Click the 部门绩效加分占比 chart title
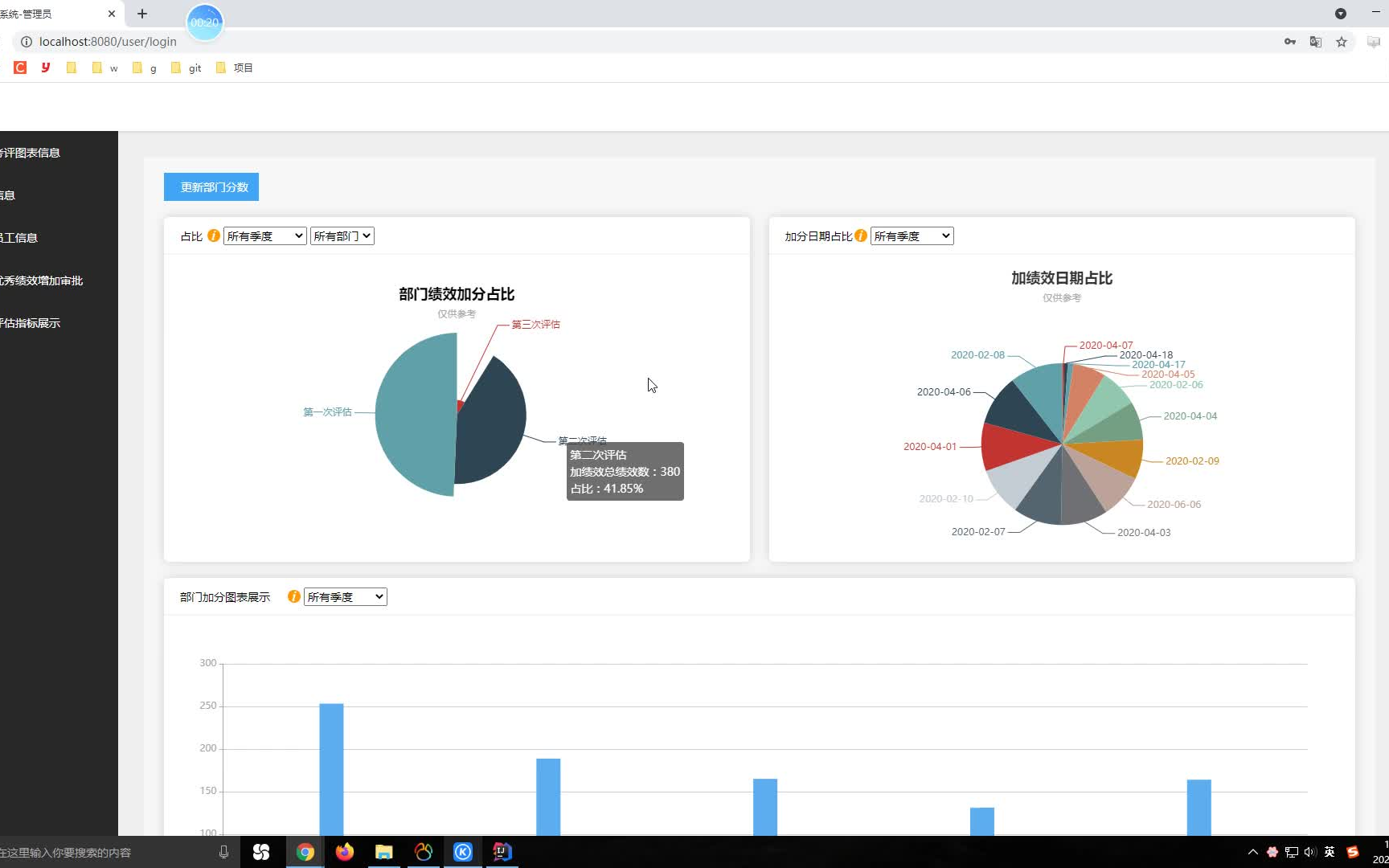This screenshot has height=868, width=1389. [x=457, y=294]
